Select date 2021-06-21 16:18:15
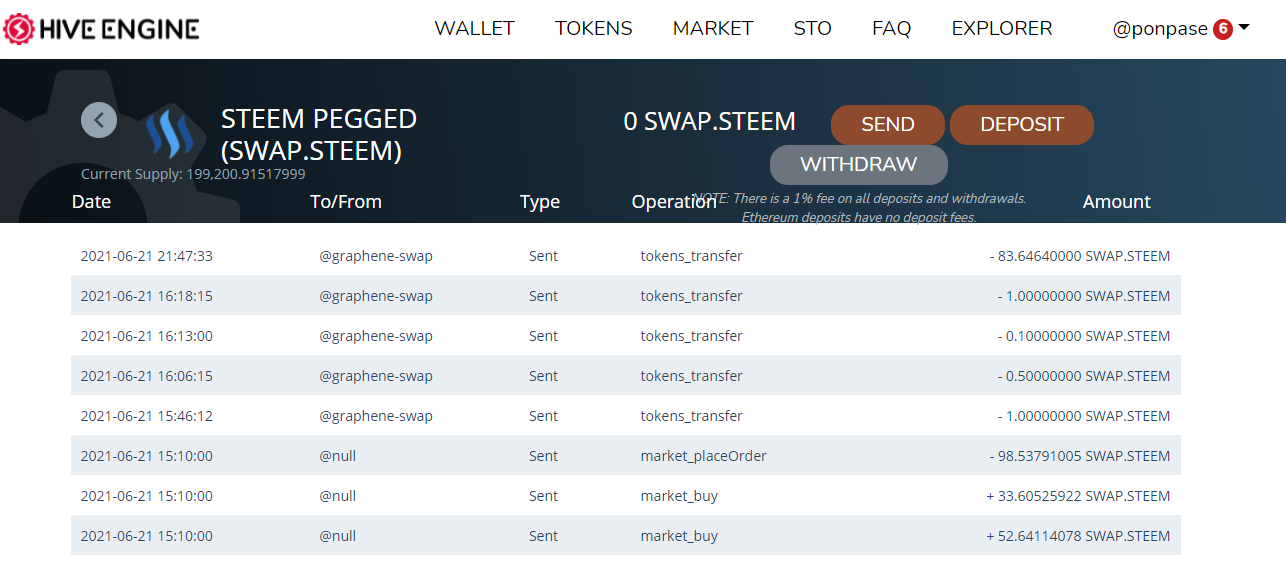This screenshot has width=1286, height=566. pos(147,296)
